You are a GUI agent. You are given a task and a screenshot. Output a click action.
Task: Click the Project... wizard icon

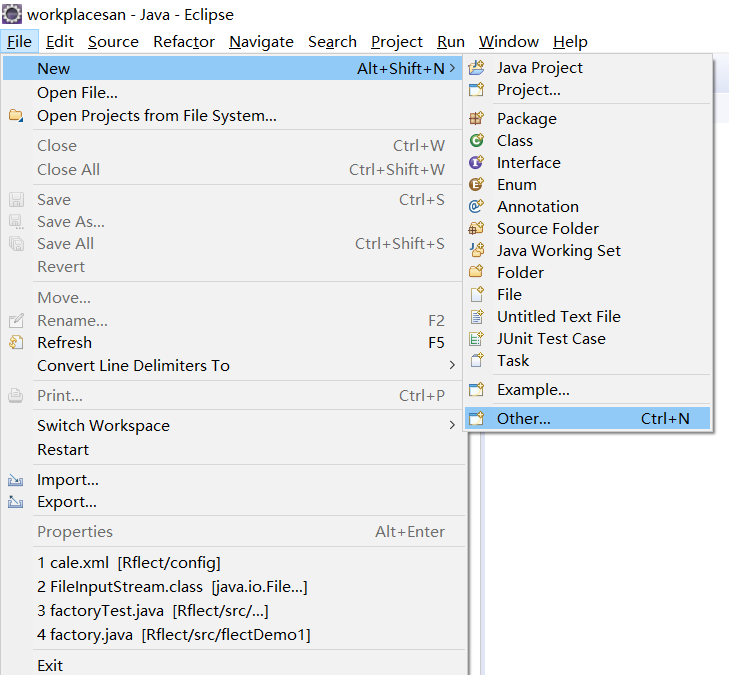point(476,89)
